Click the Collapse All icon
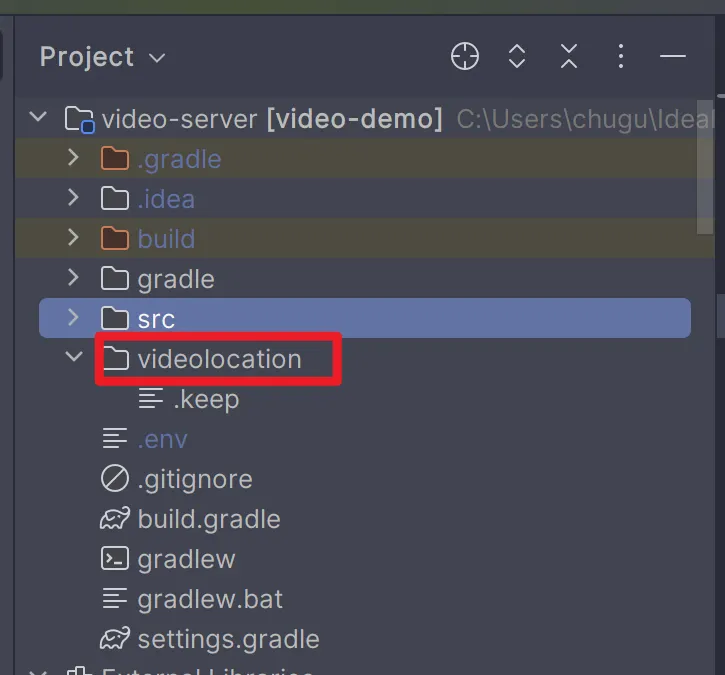This screenshot has height=675, width=725. tap(569, 57)
